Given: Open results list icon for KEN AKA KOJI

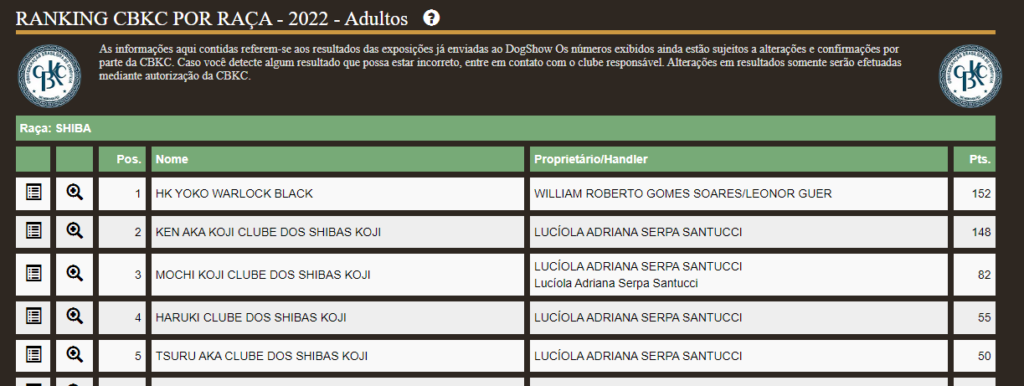Looking at the screenshot, I should pyautogui.click(x=33, y=231).
